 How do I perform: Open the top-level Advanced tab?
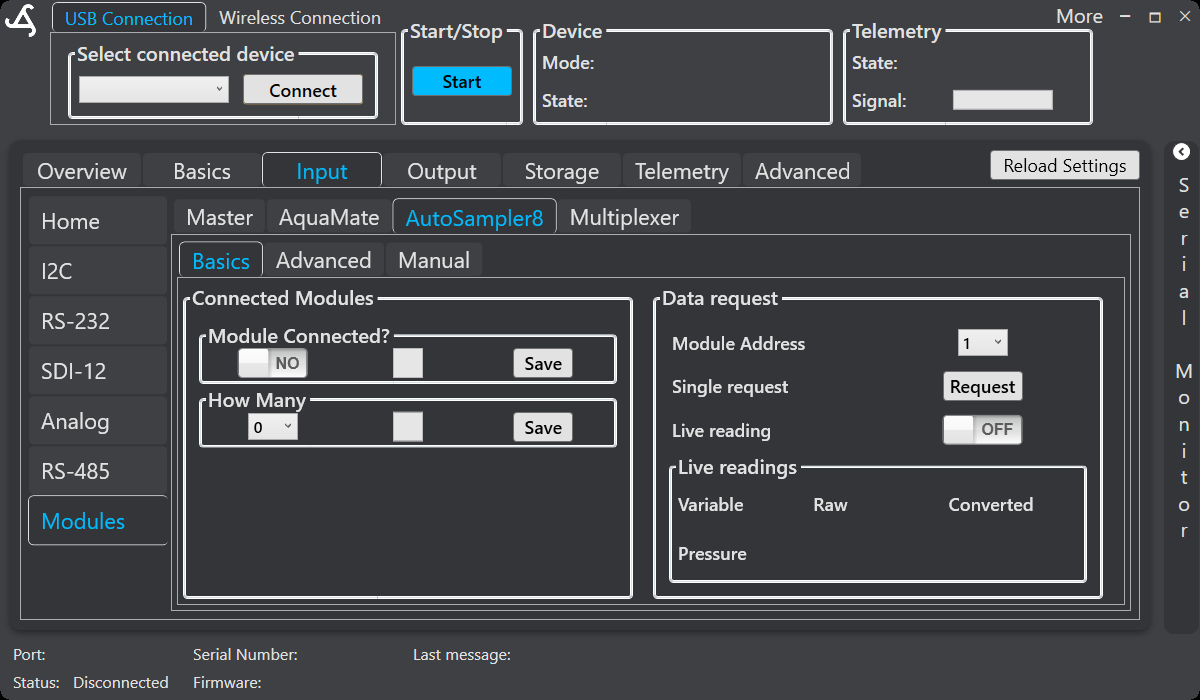click(x=802, y=171)
